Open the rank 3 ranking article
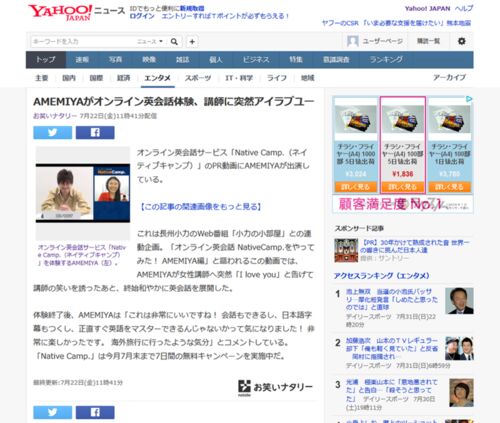This screenshot has height=423, width=500. tap(392, 390)
